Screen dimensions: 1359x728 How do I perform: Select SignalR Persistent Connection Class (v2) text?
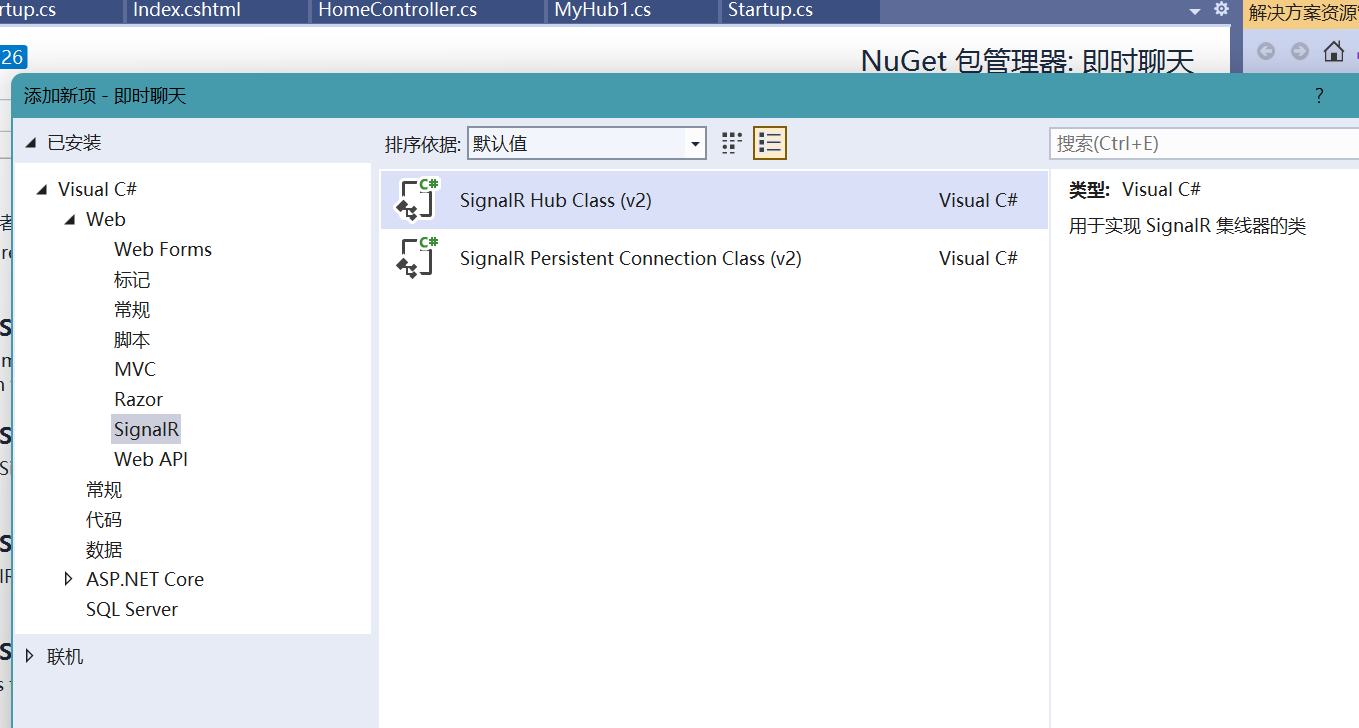(631, 258)
